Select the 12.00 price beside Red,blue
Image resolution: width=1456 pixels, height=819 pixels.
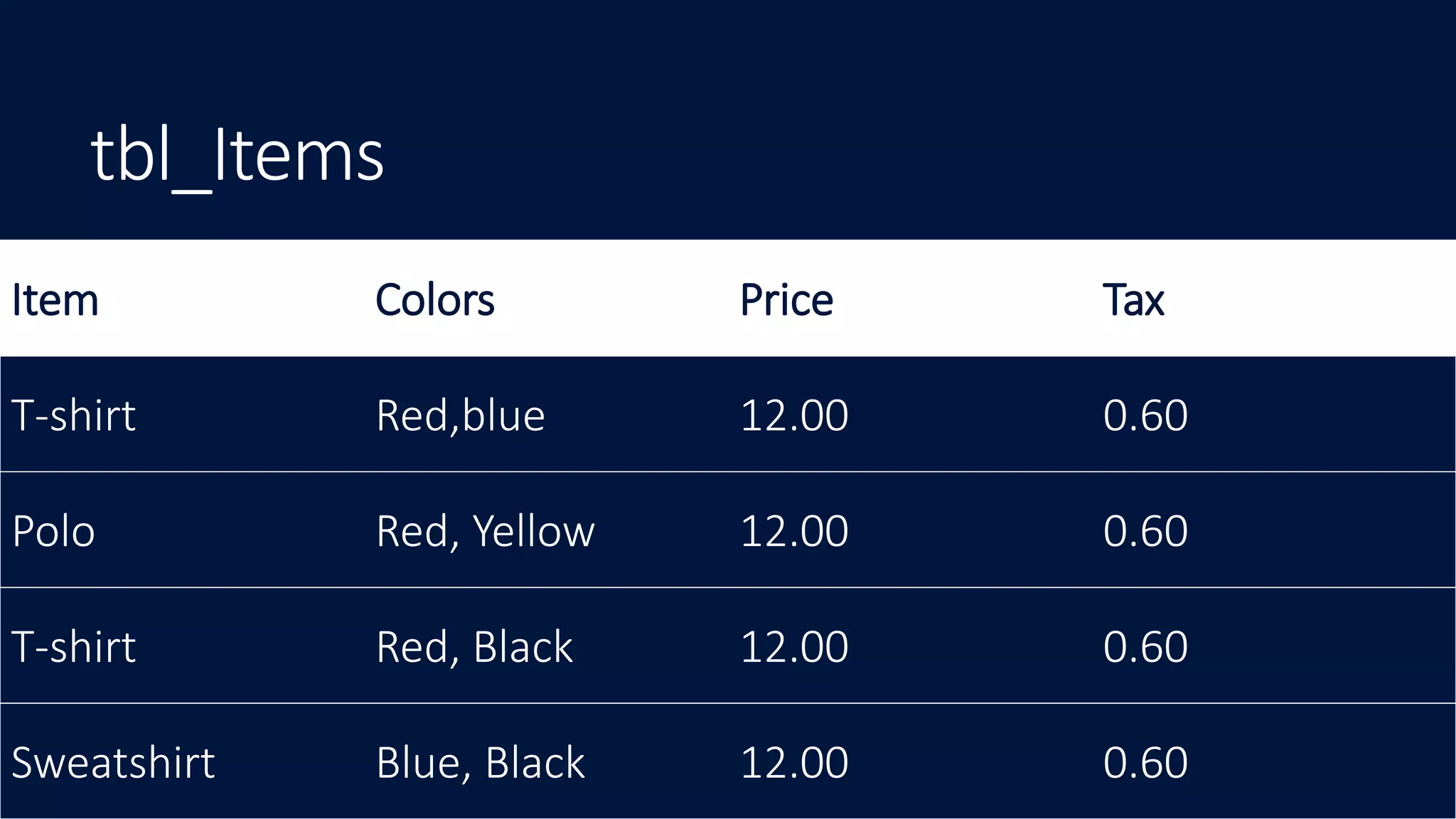coord(794,415)
